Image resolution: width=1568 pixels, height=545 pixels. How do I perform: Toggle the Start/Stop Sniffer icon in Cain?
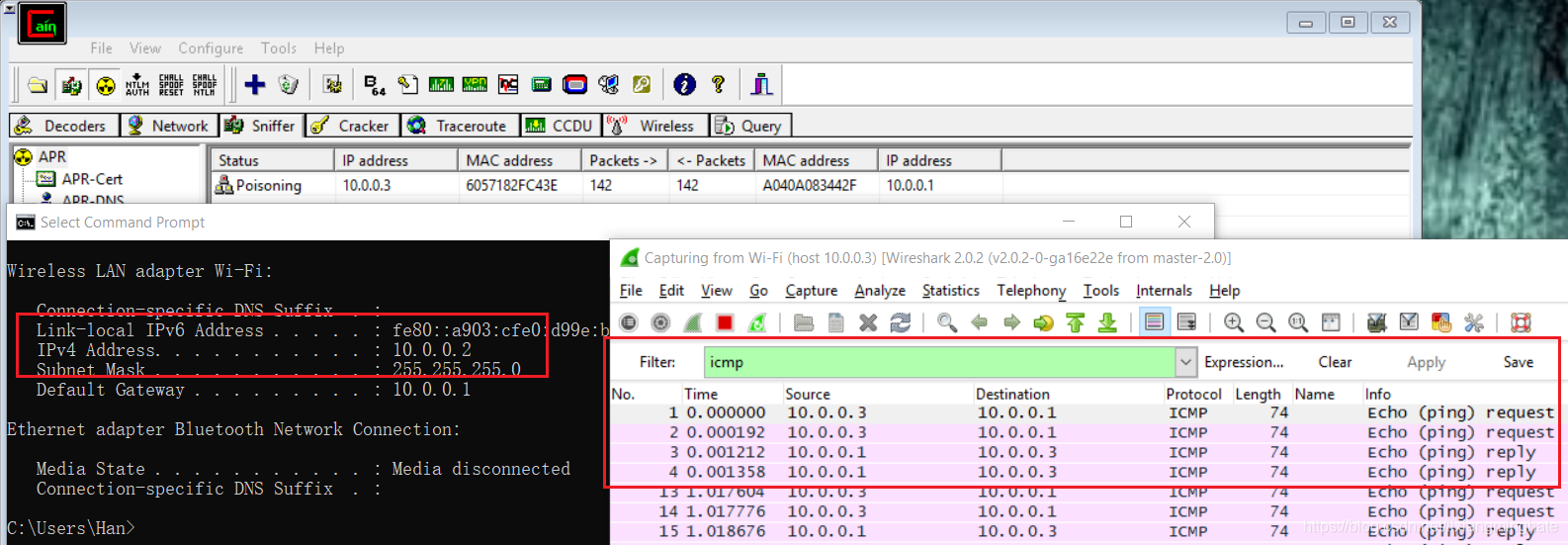click(71, 85)
